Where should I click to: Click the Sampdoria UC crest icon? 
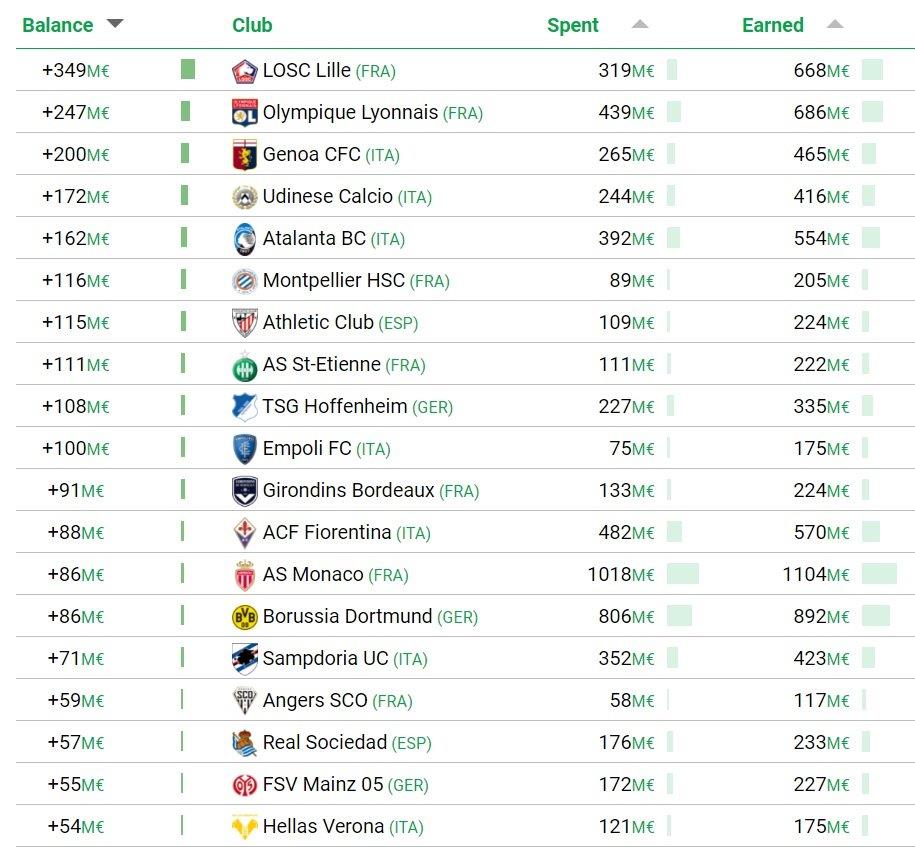pos(244,659)
